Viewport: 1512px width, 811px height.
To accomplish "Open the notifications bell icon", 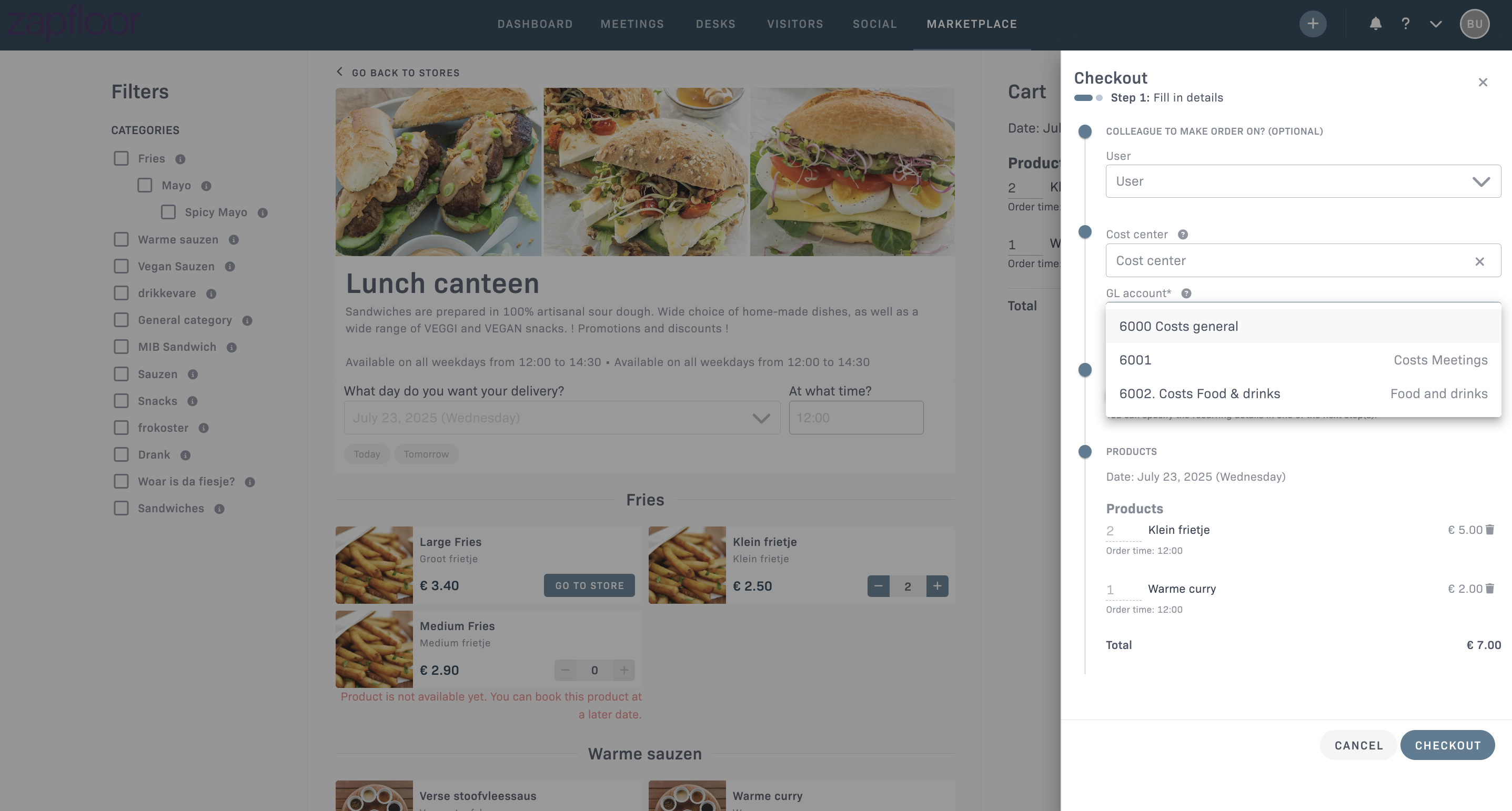I will click(x=1375, y=24).
